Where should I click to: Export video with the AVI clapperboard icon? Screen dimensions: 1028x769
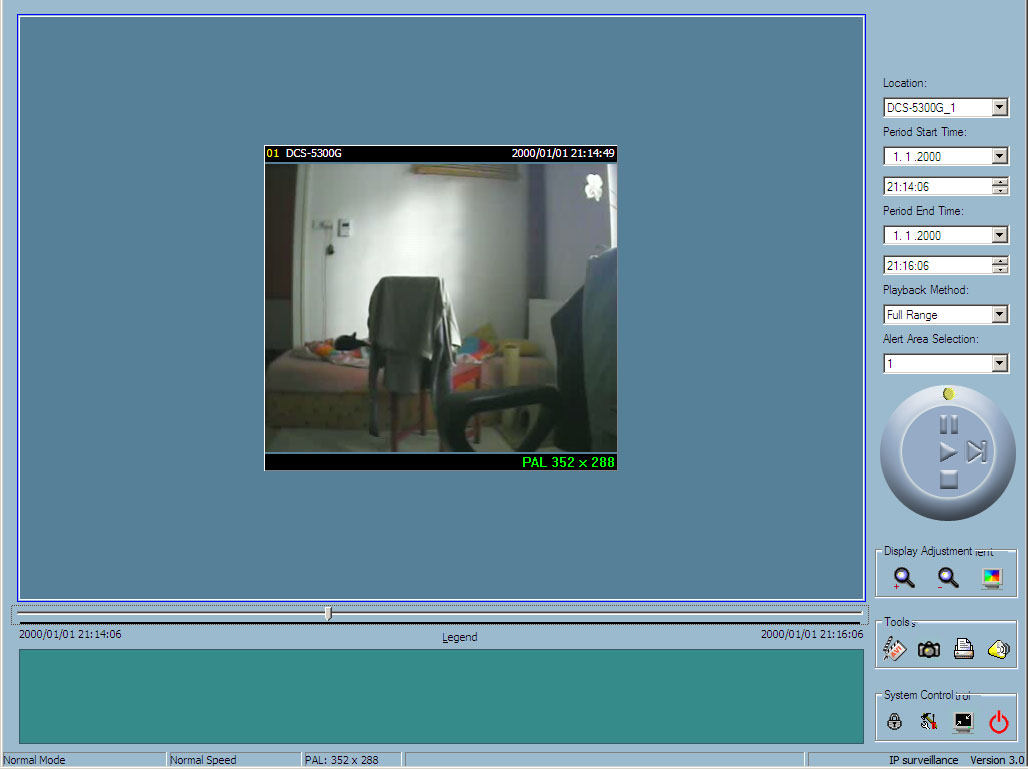point(895,650)
